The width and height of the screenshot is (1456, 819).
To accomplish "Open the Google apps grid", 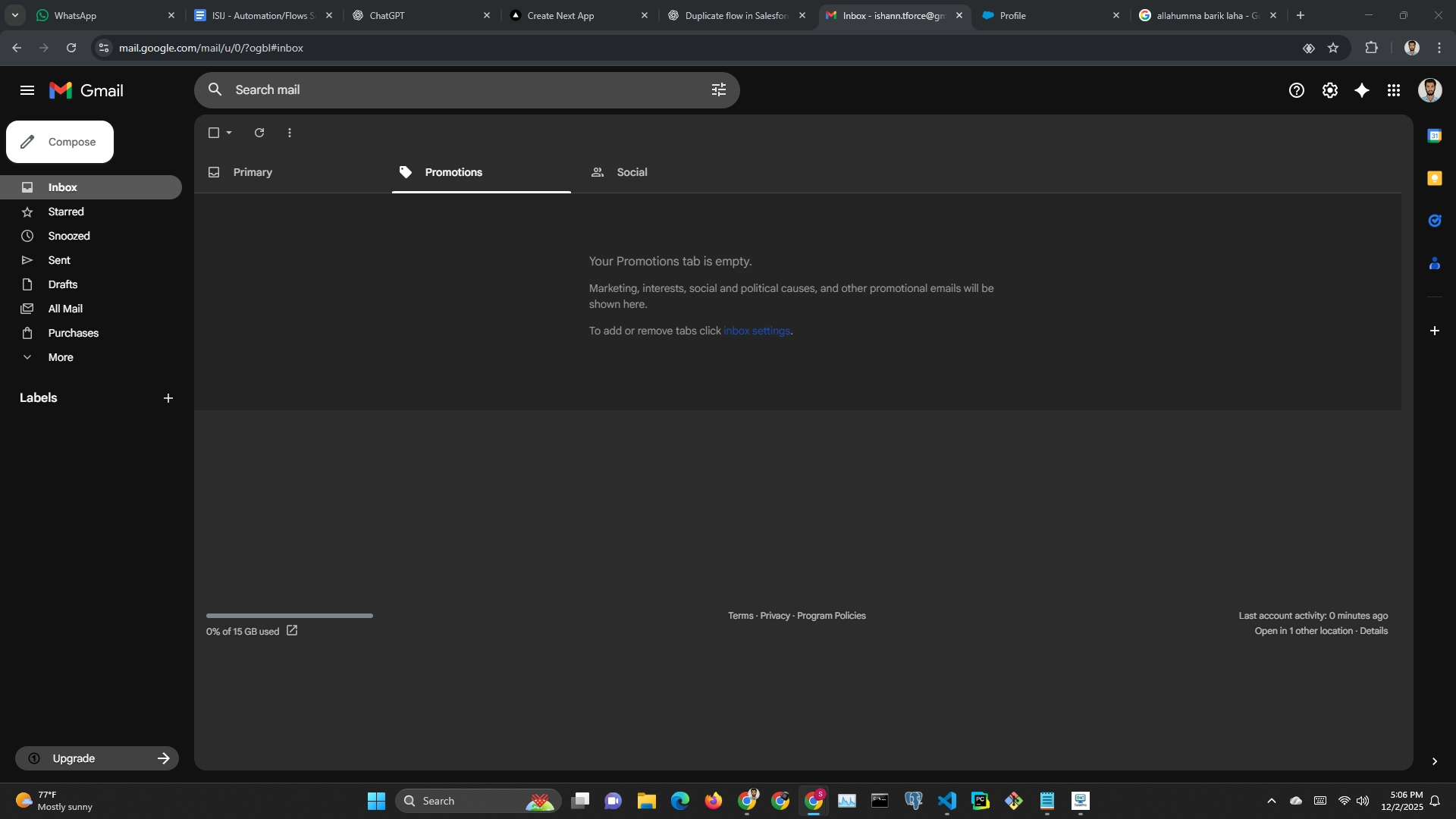I will pos(1394,90).
